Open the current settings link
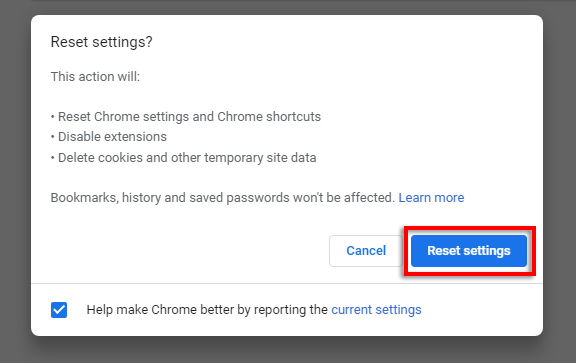Viewport: 576px width, 363px height. coord(376,310)
